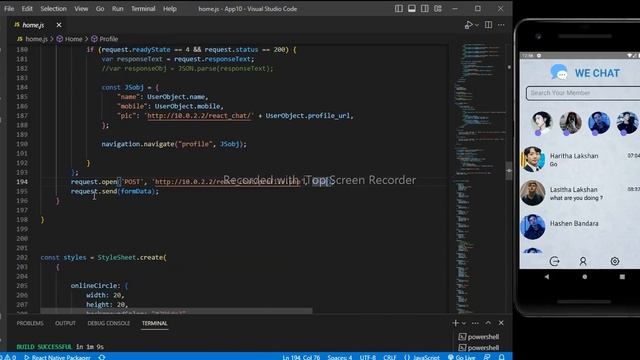Open the Run dropdown arrow beside play icon
The image size is (640, 360).
[477, 25]
